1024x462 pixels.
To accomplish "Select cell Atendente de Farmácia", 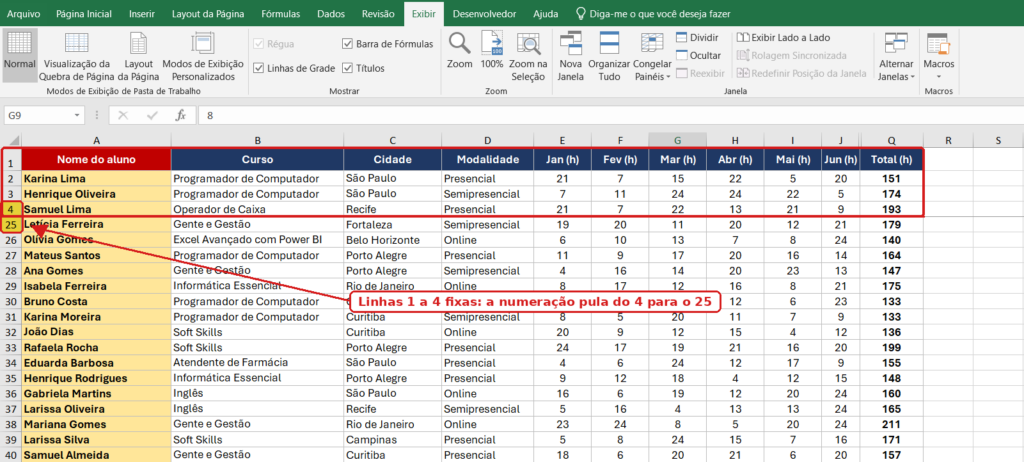I will 257,363.
